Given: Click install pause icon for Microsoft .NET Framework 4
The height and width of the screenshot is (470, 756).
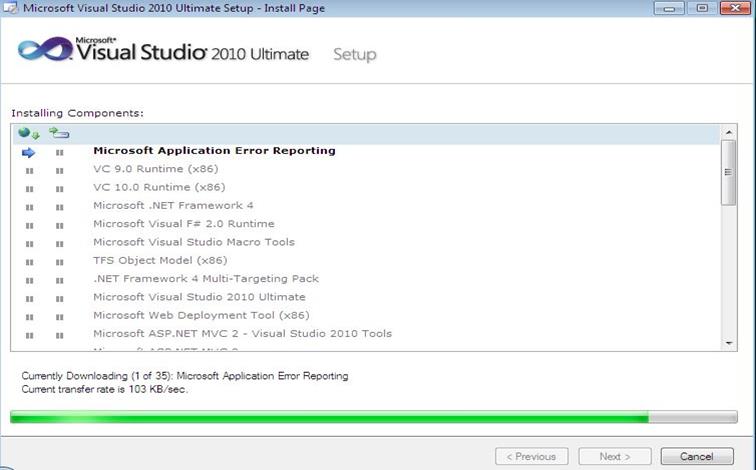Looking at the screenshot, I should coord(59,207).
